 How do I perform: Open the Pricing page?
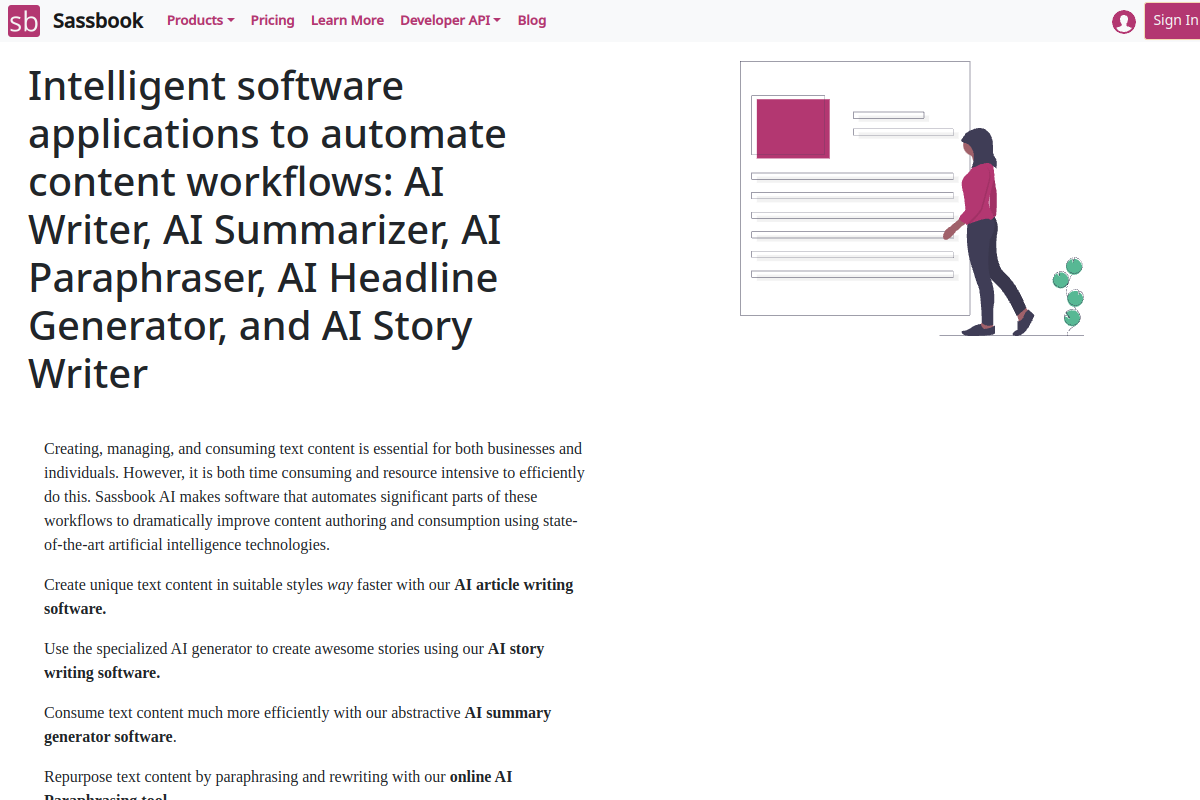(x=273, y=20)
